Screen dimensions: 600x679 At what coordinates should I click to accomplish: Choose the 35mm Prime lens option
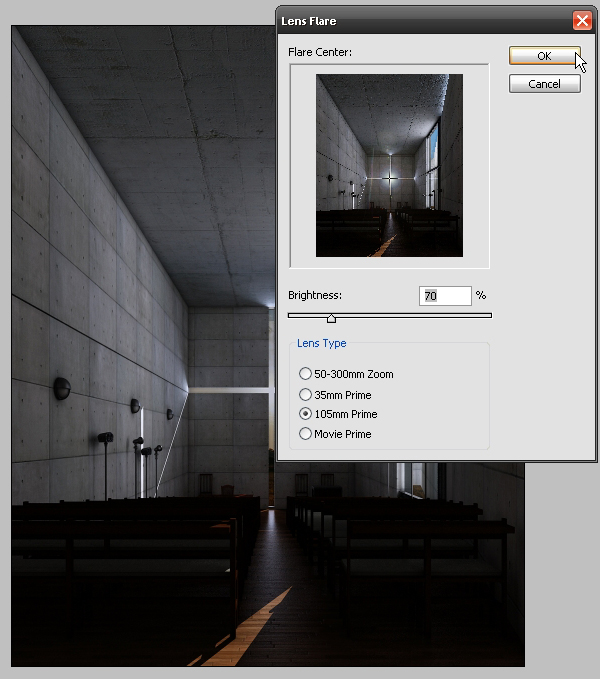click(x=305, y=394)
